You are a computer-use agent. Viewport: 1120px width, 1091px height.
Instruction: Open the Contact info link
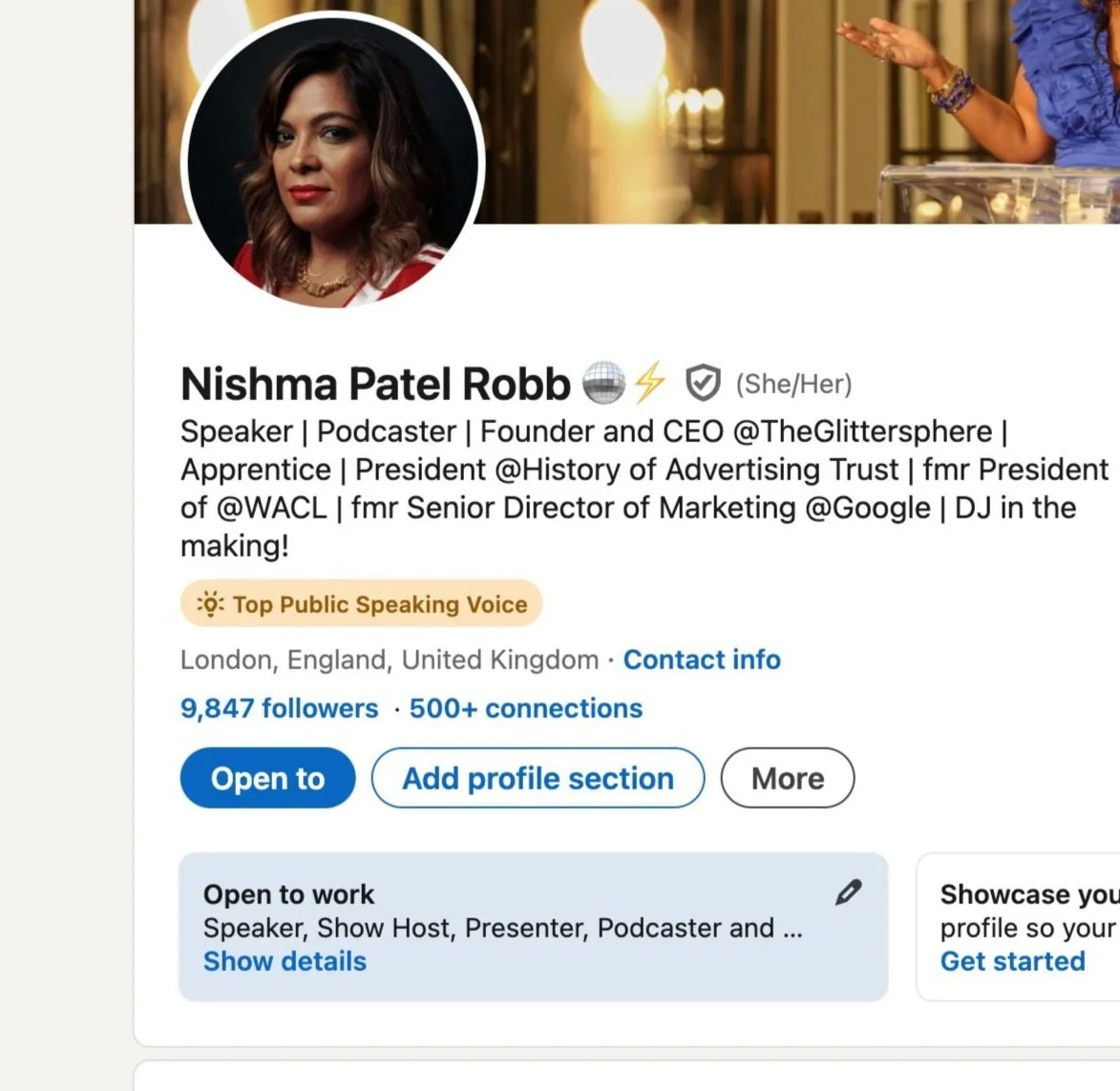tap(702, 660)
